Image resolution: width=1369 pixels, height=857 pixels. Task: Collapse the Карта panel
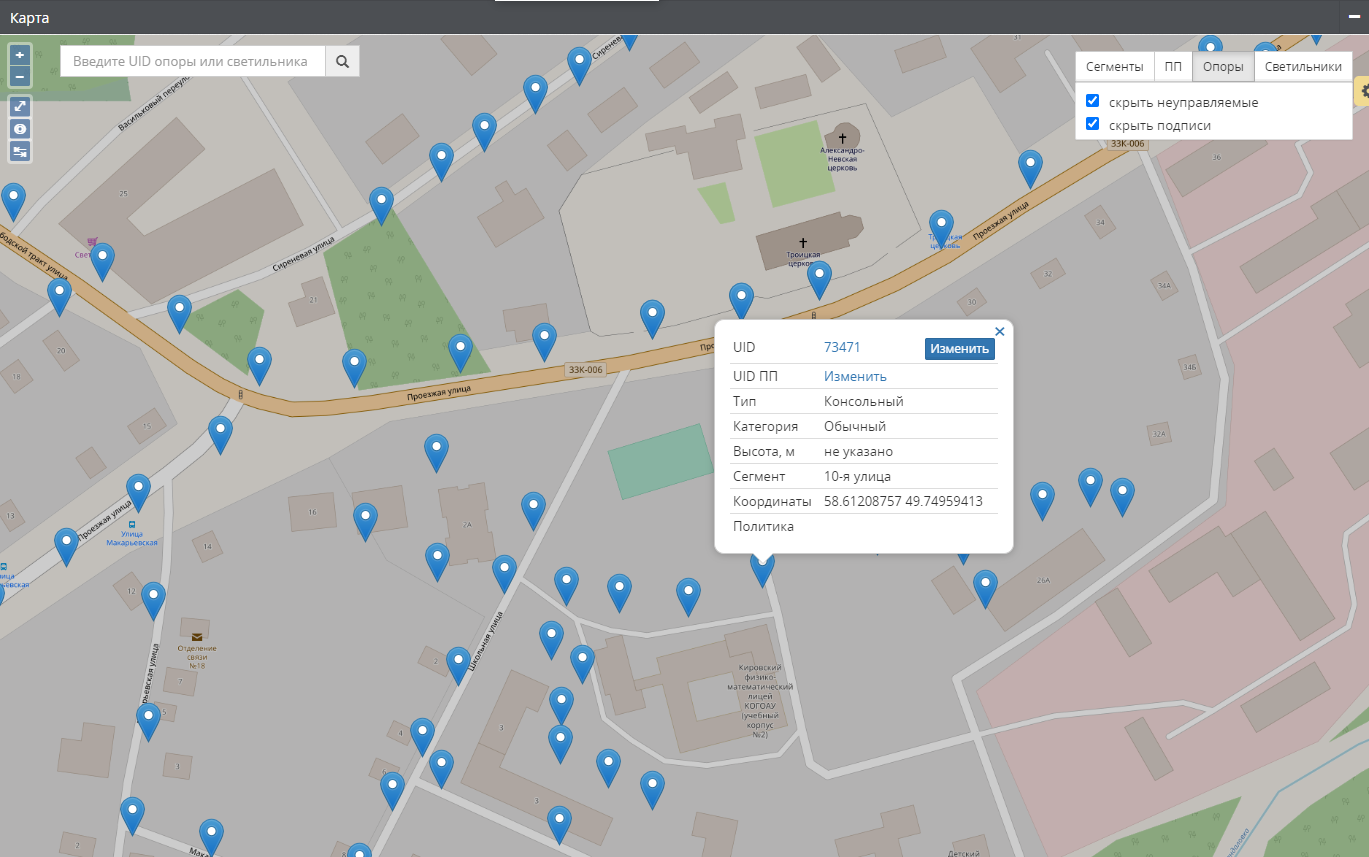[x=1354, y=17]
